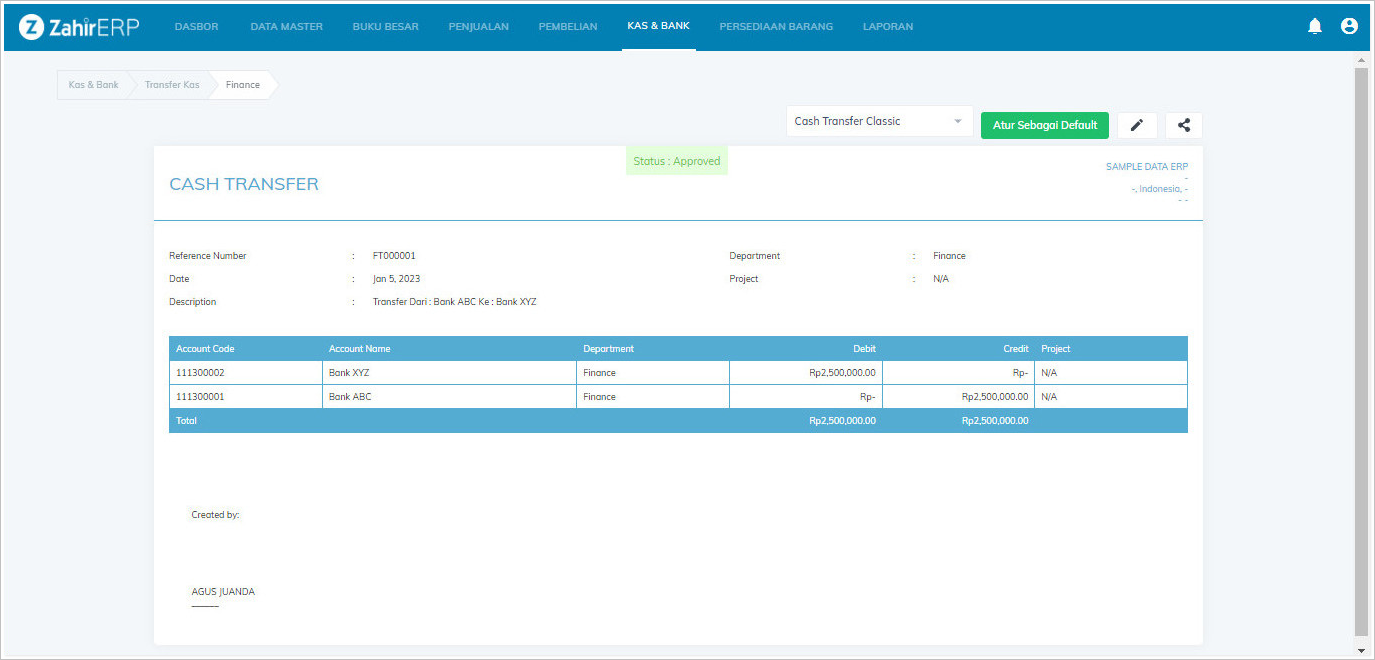
Task: Open the user account profile icon
Action: tap(1349, 26)
